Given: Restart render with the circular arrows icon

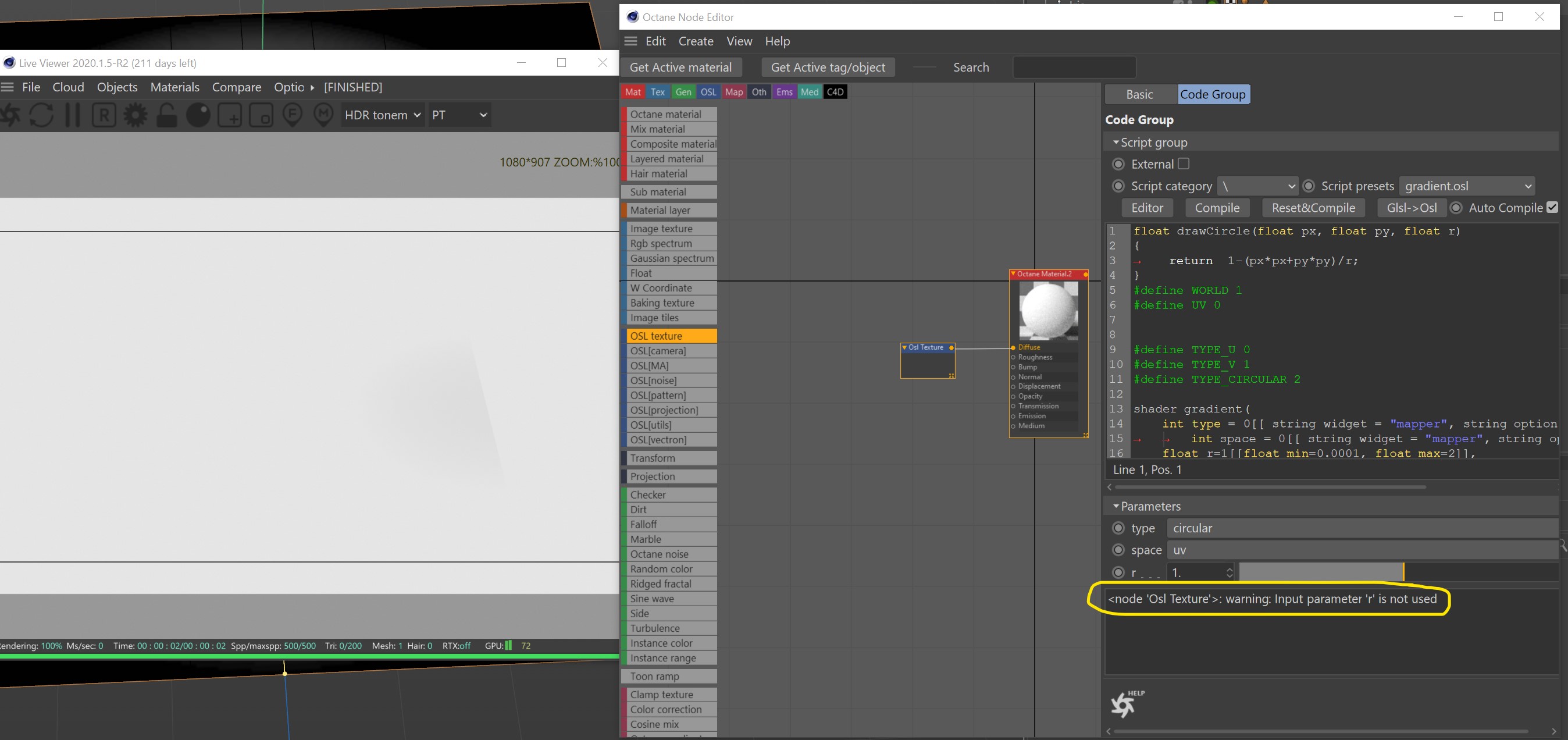Looking at the screenshot, I should (x=41, y=115).
